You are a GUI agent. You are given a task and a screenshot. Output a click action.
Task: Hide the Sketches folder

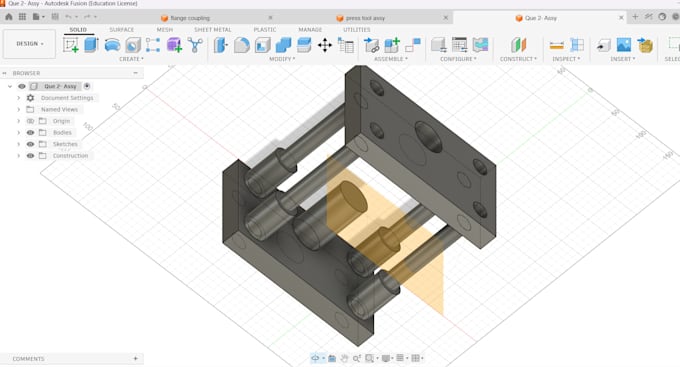click(30, 144)
